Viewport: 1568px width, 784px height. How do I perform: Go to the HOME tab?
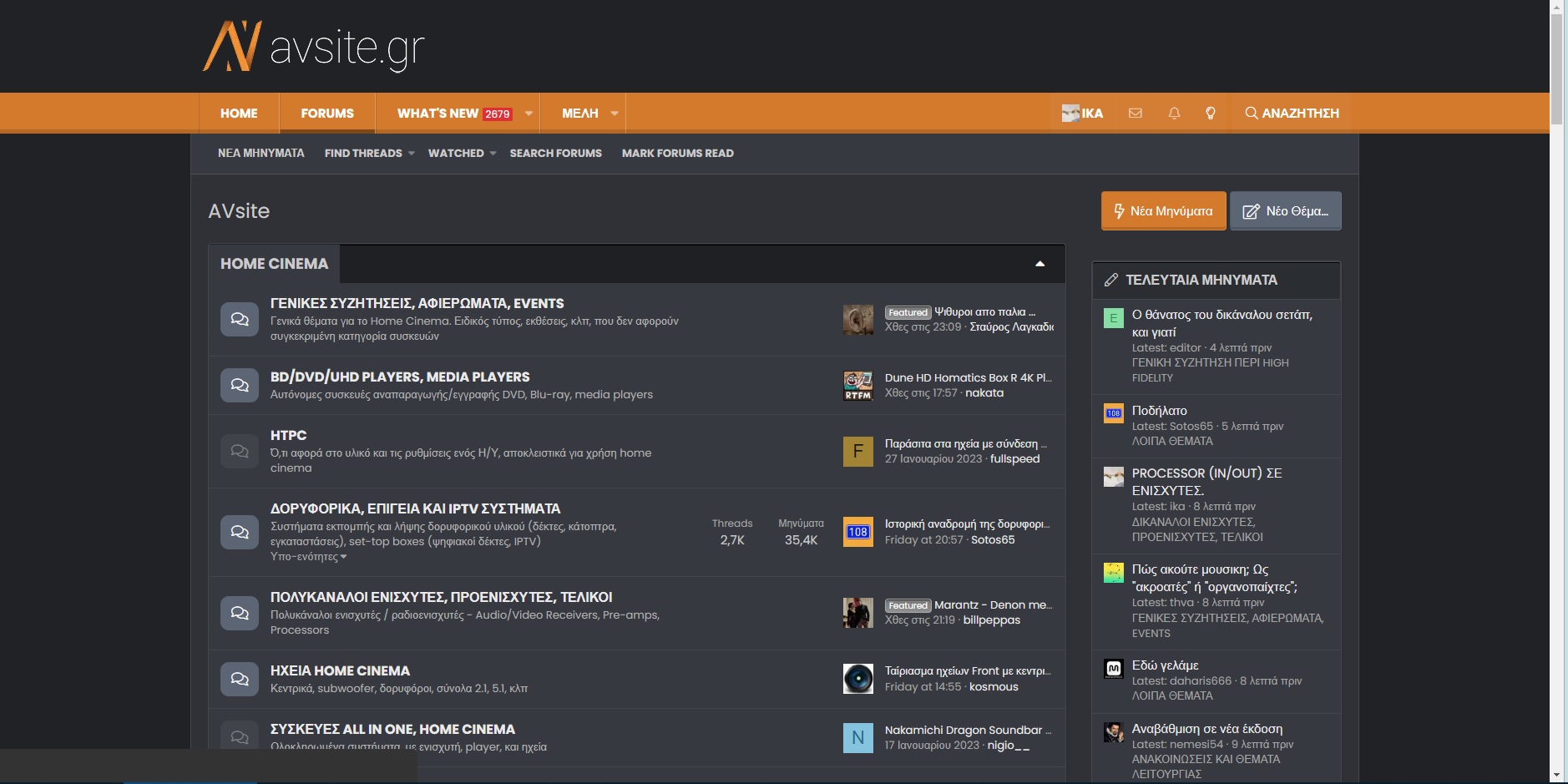tap(239, 114)
